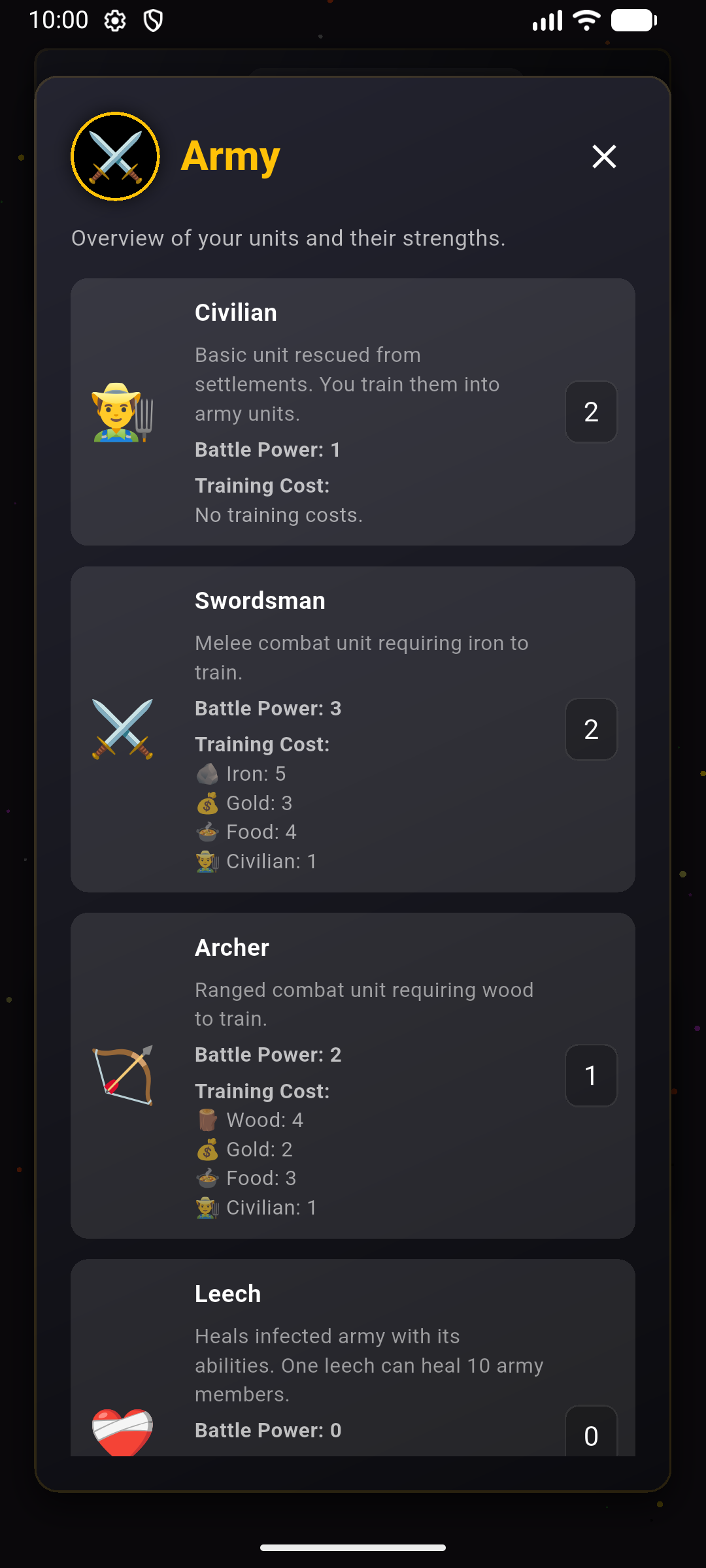706x1568 pixels.
Task: Tap the Swordsman unit title
Action: [x=260, y=601]
